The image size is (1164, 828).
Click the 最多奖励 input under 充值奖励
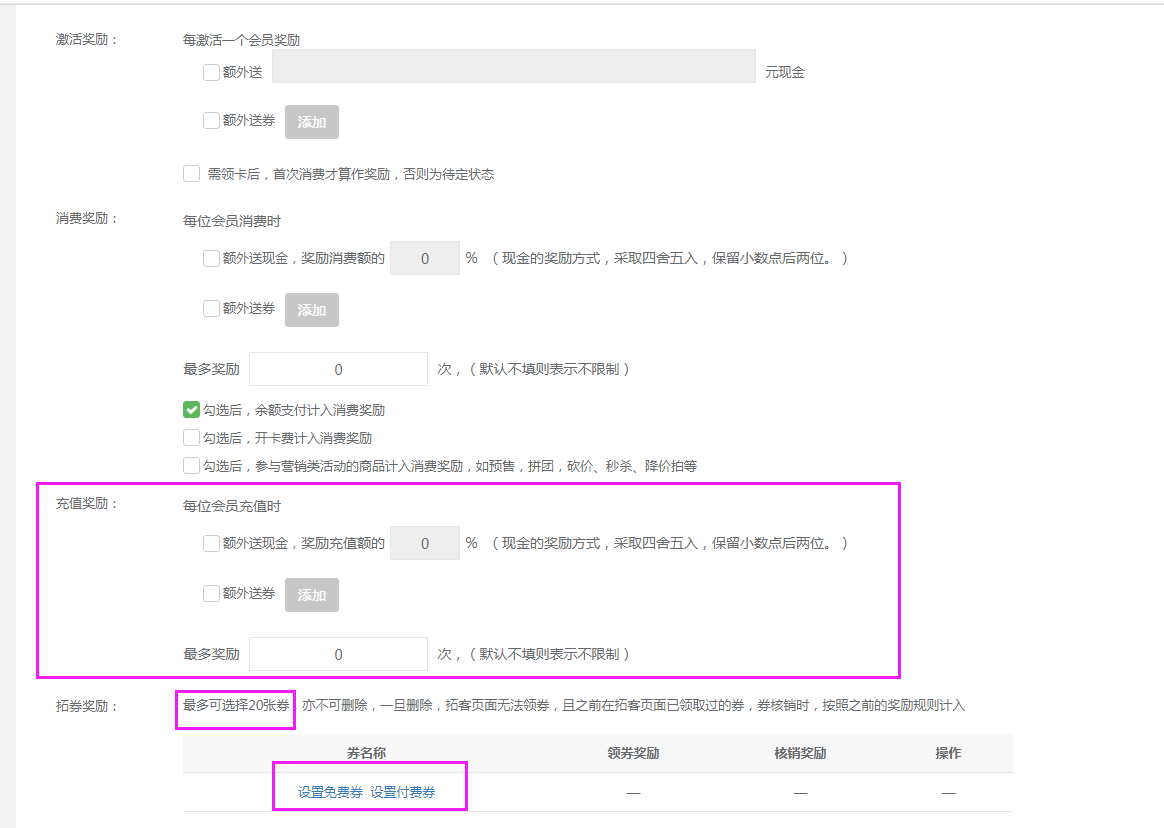338,653
